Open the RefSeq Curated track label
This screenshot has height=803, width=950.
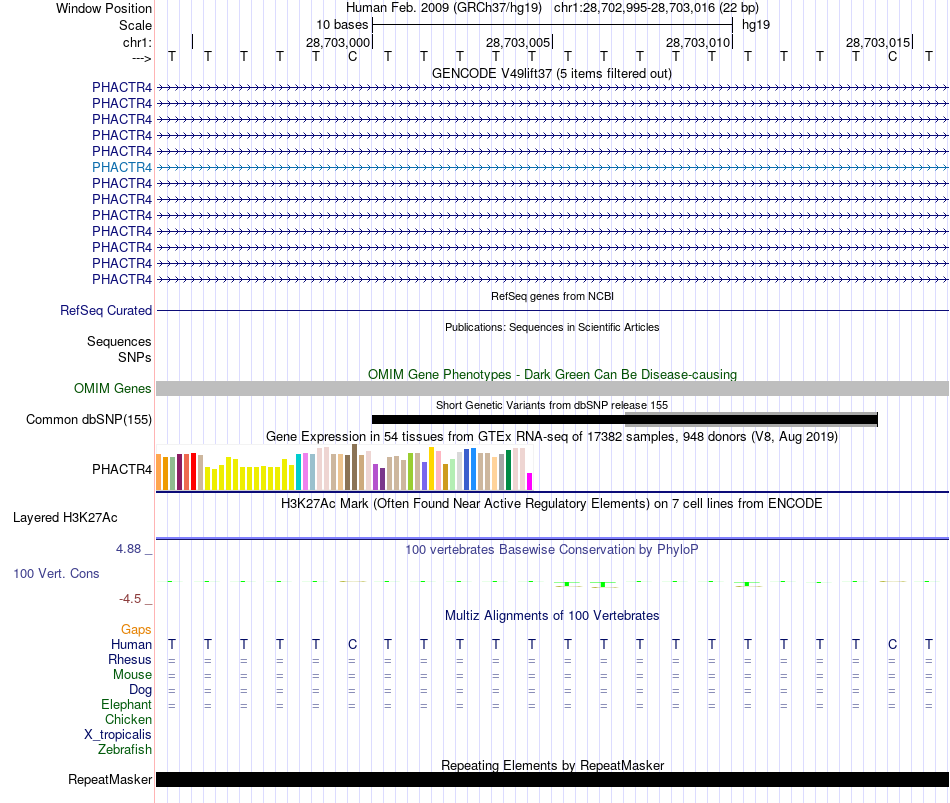tap(105, 310)
